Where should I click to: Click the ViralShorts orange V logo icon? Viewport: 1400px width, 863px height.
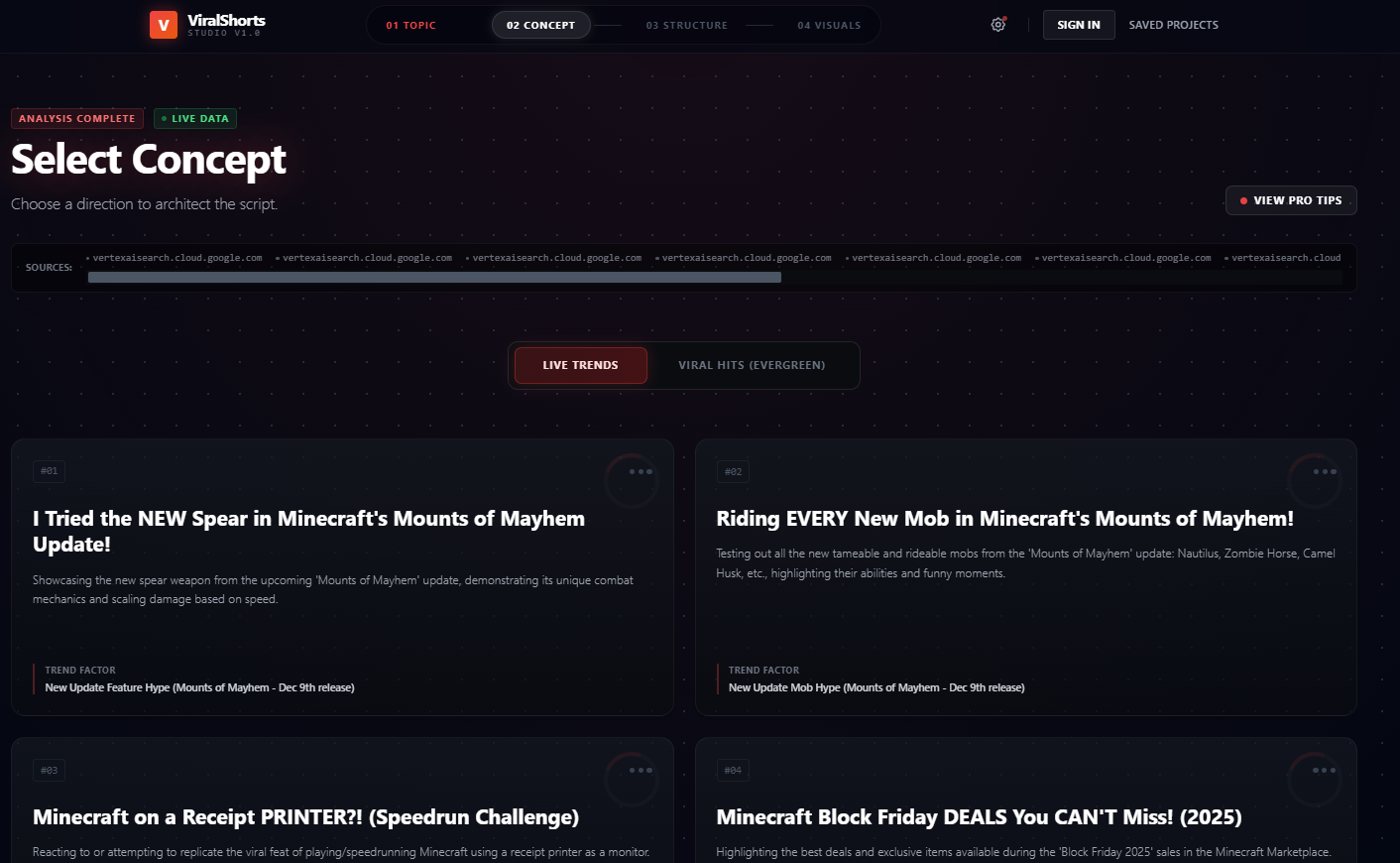pyautogui.click(x=164, y=25)
